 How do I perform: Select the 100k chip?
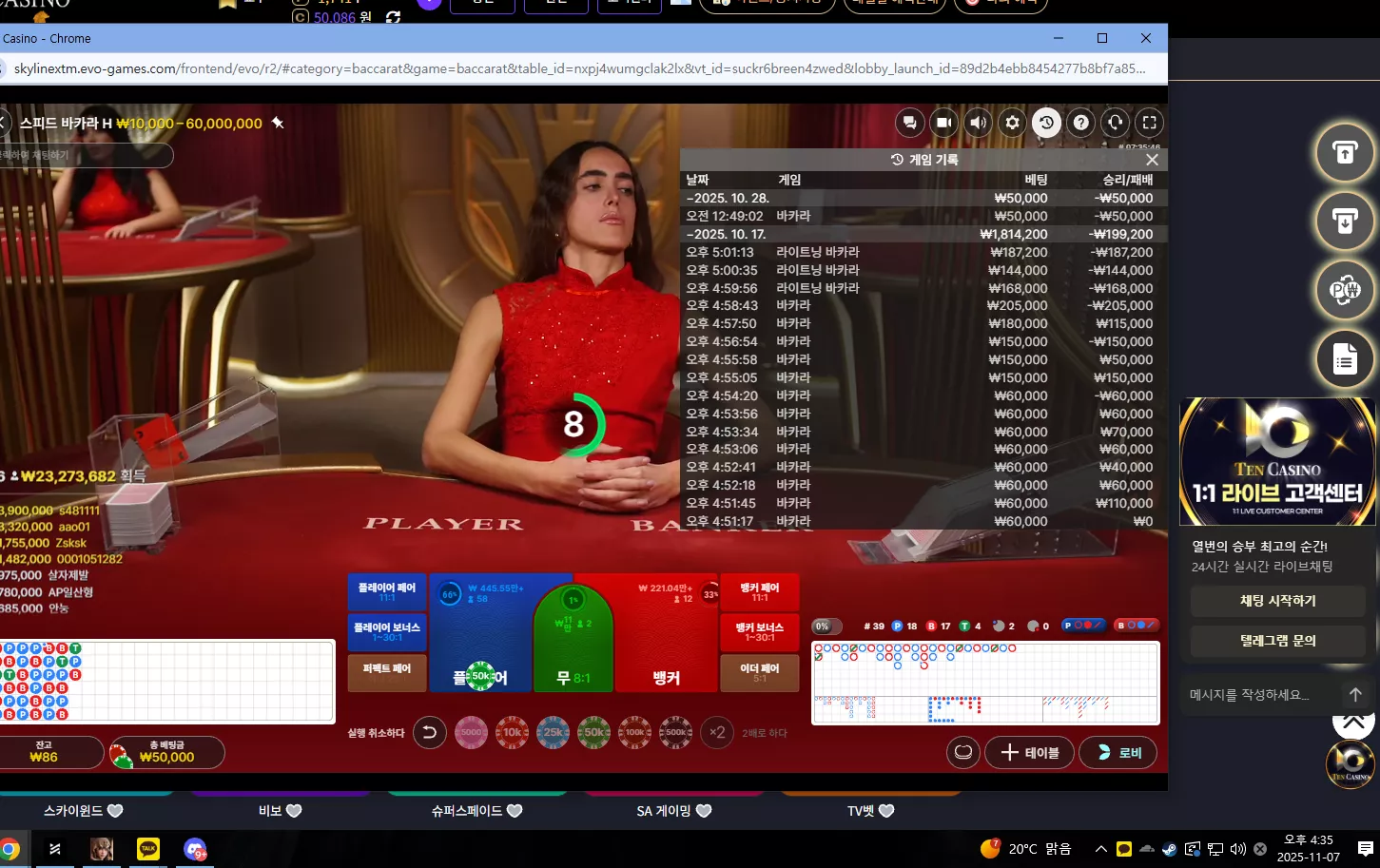point(634,732)
